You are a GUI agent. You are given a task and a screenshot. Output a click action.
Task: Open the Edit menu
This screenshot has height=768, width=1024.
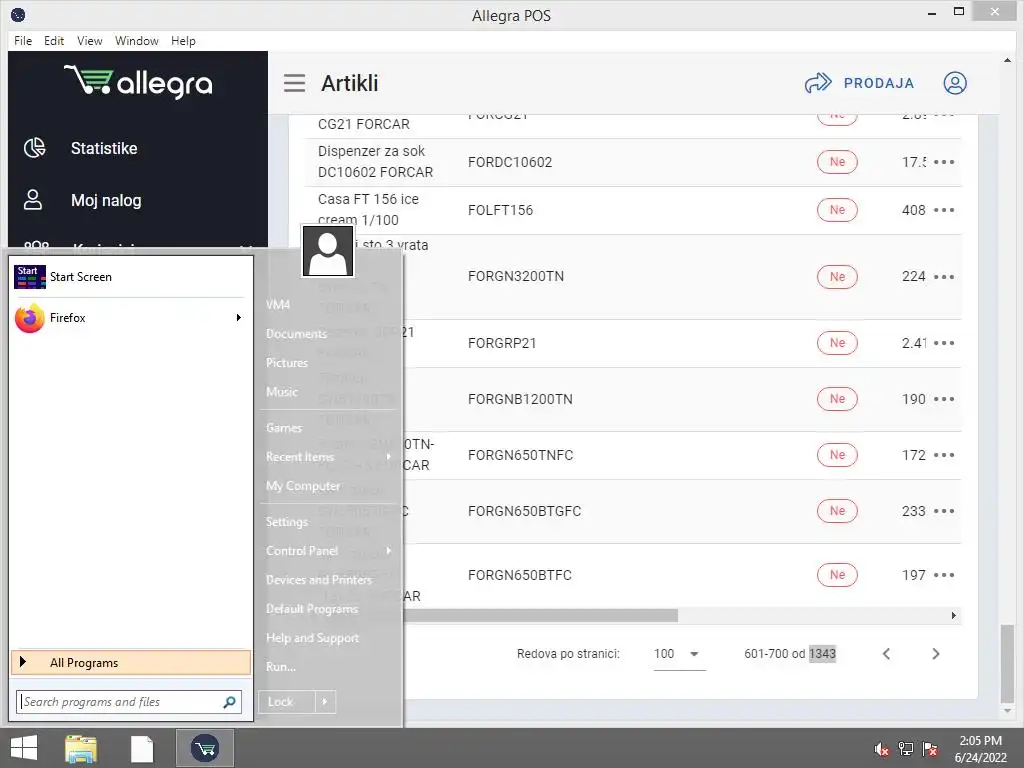point(54,40)
